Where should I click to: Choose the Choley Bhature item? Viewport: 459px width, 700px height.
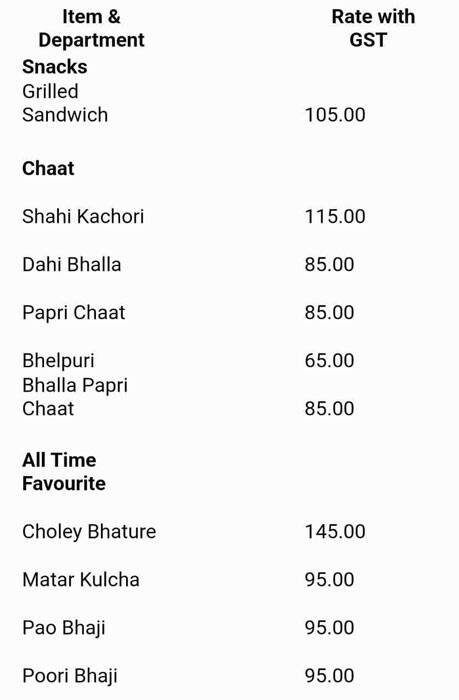click(89, 532)
